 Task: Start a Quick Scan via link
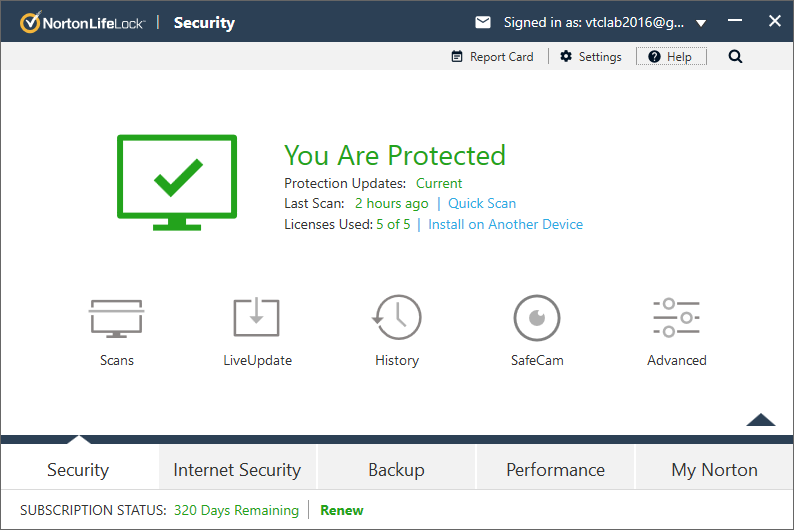pyautogui.click(x=482, y=203)
